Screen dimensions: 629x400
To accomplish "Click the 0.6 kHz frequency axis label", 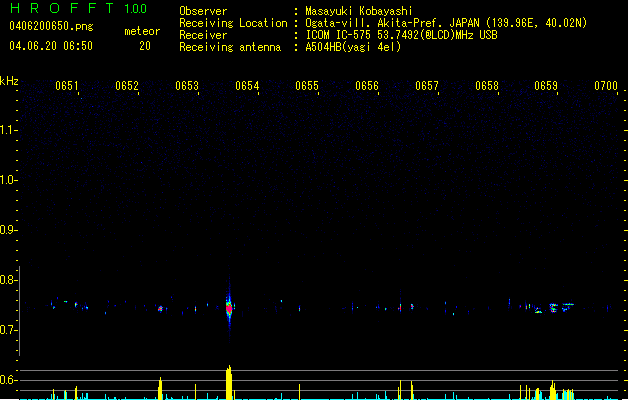I will click(x=8, y=380).
